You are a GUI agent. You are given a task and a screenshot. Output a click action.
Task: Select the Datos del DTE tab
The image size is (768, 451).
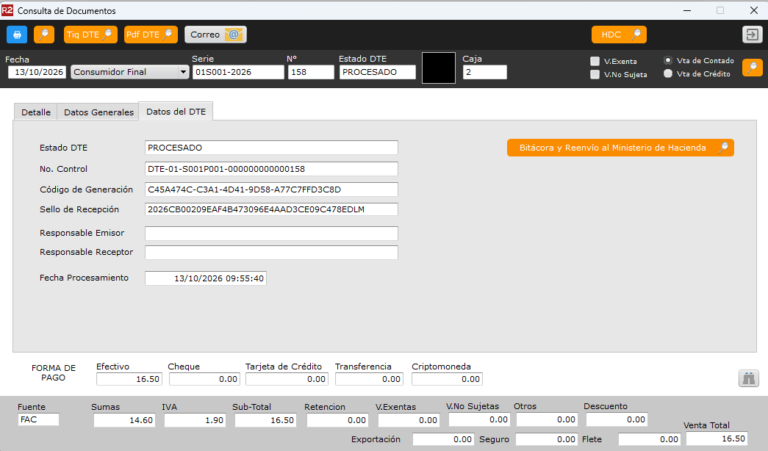(176, 112)
